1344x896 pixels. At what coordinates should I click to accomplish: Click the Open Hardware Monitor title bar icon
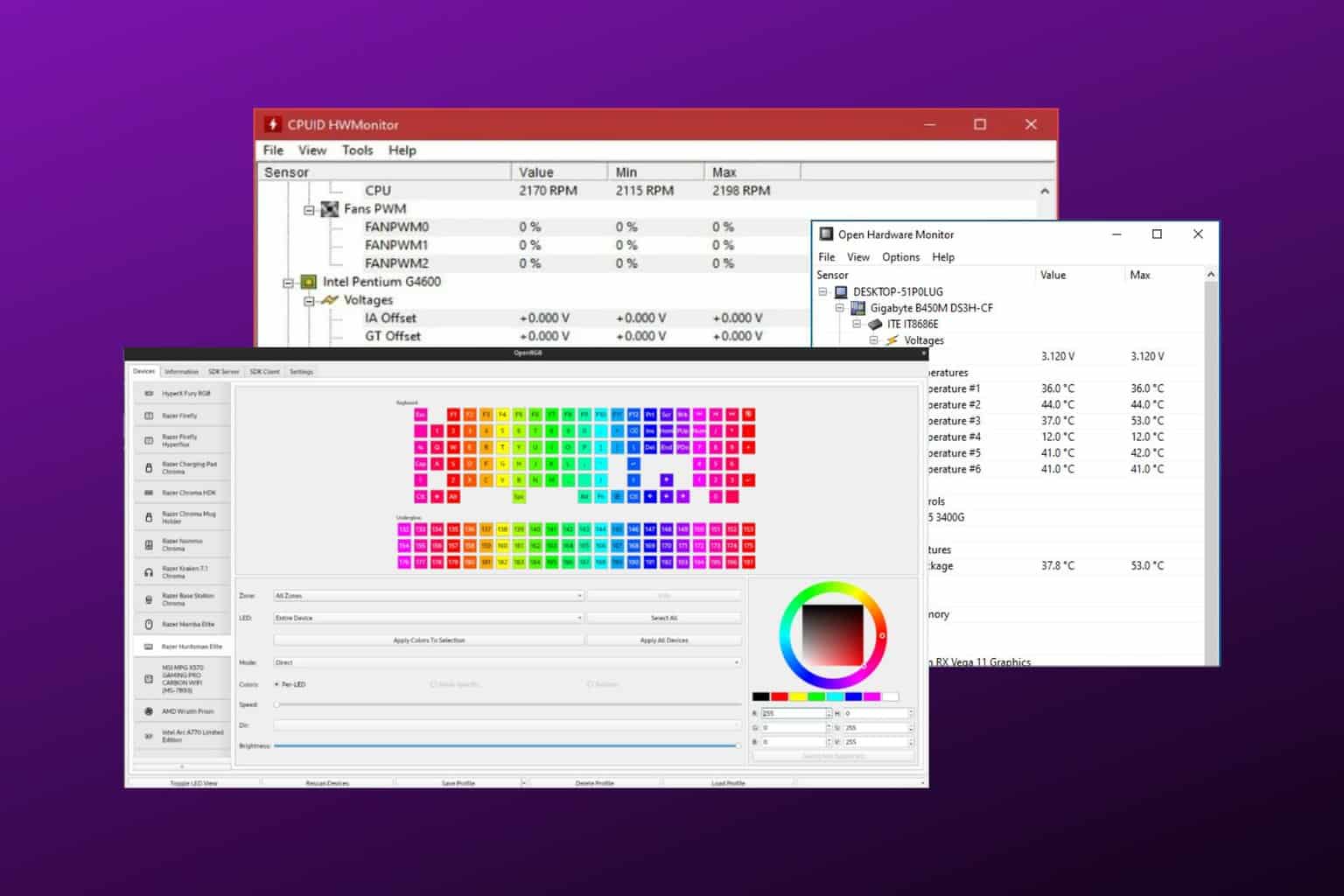click(826, 234)
